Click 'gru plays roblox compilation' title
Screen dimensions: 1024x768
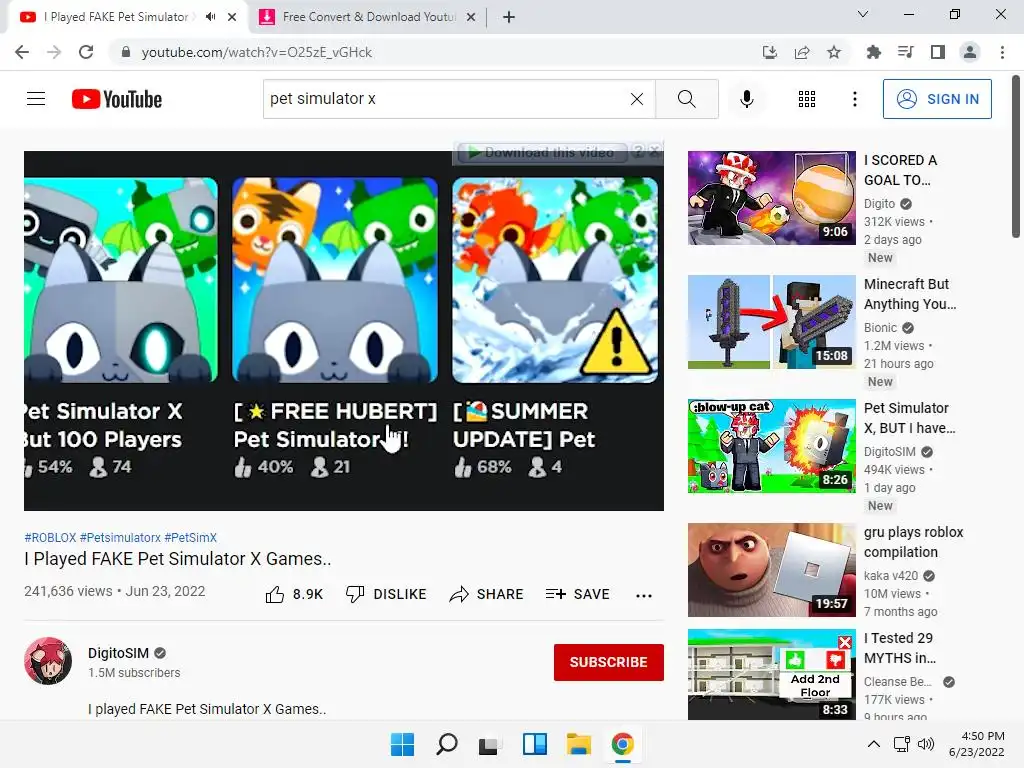914,542
